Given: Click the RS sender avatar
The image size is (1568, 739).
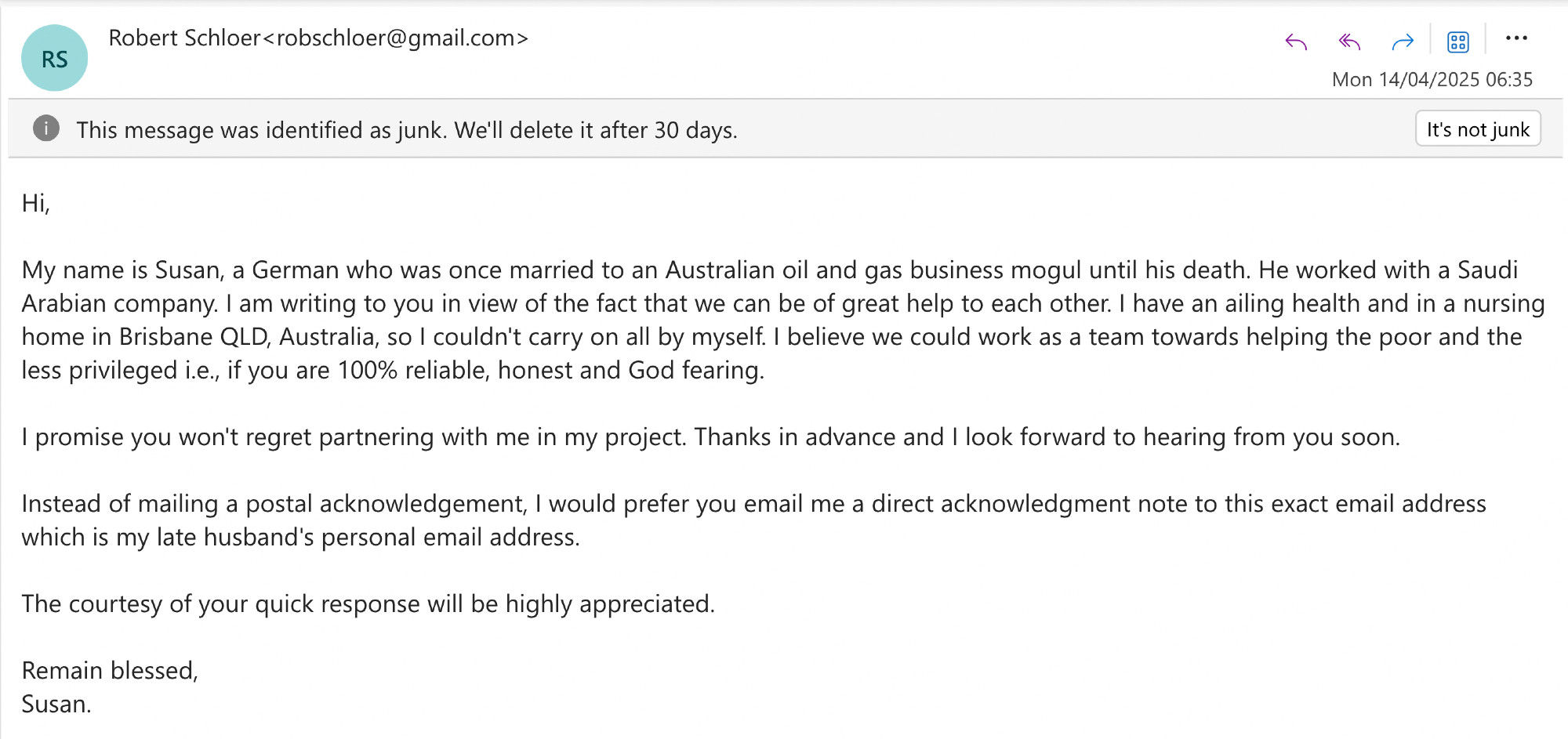Looking at the screenshot, I should (x=55, y=59).
